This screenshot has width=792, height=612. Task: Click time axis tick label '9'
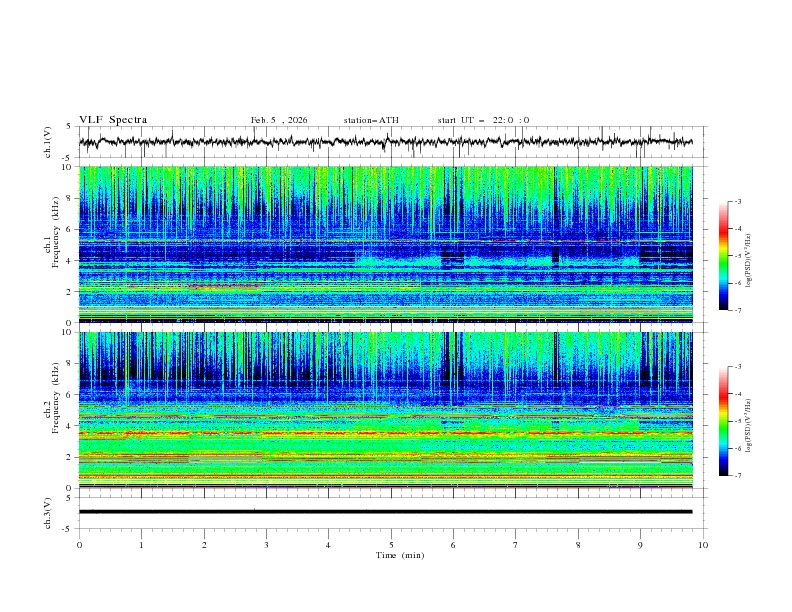[640, 545]
